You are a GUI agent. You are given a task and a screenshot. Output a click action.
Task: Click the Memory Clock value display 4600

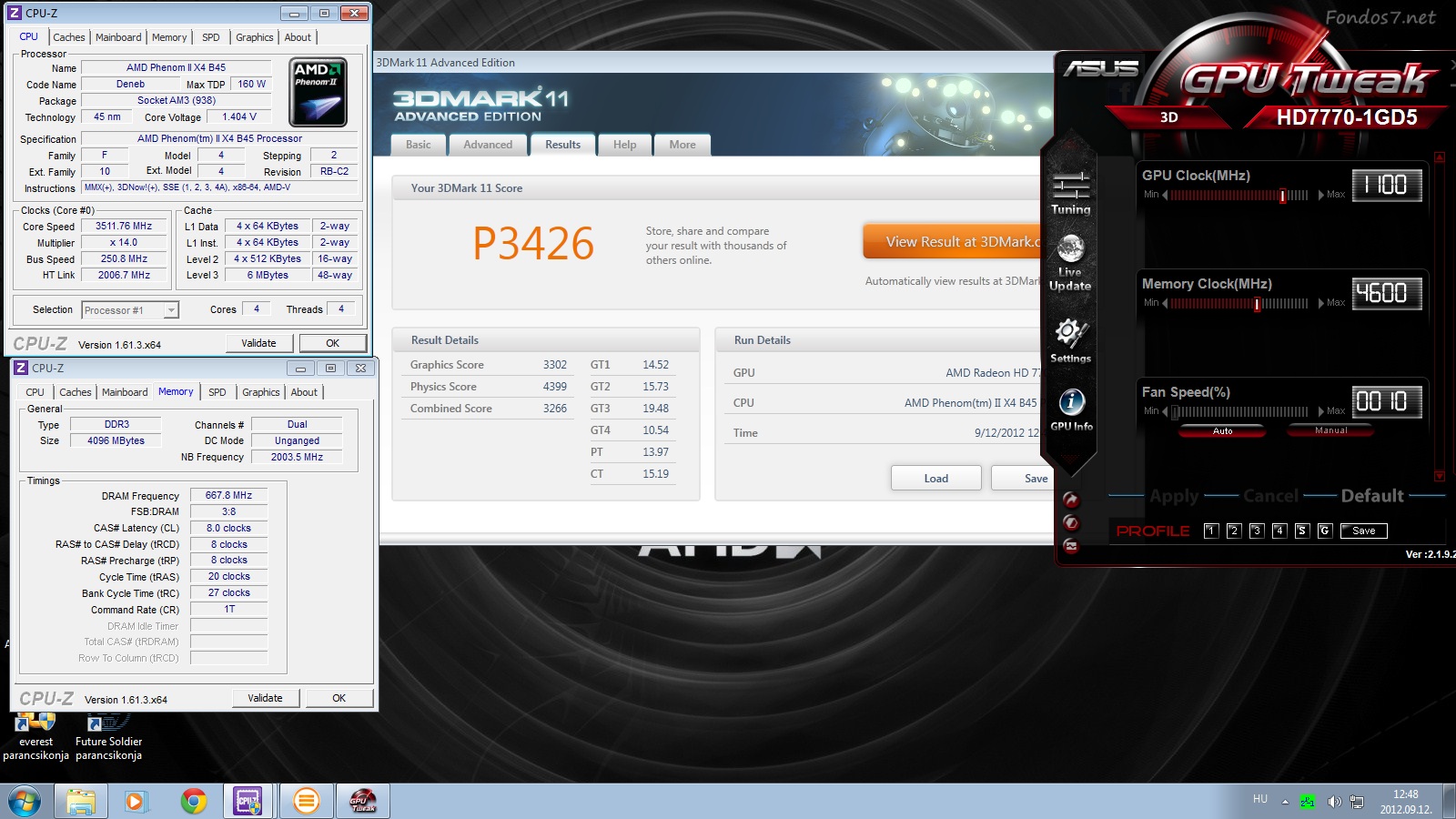click(x=1386, y=294)
